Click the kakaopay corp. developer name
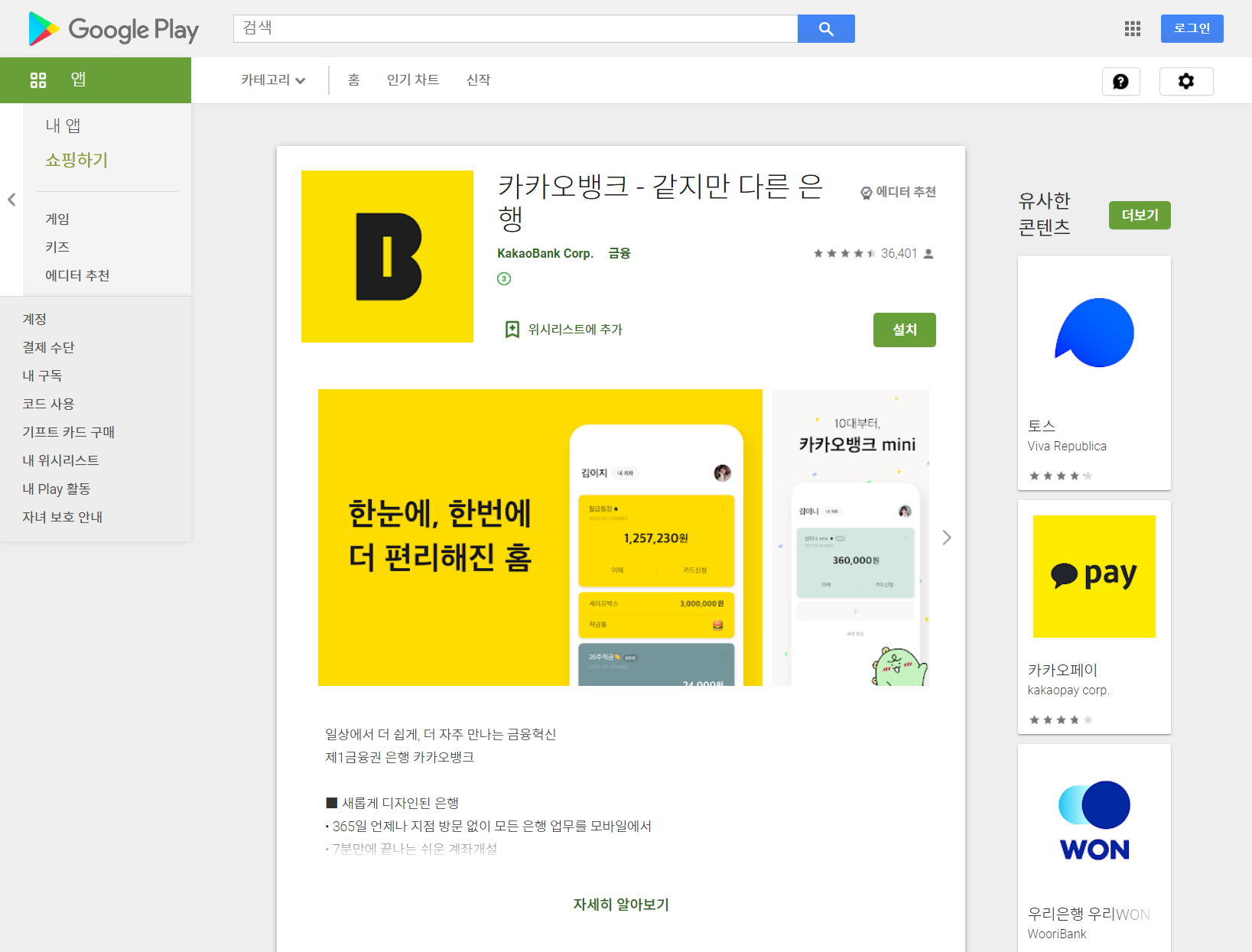Screen dimensions: 1252x952 pos(1068,690)
